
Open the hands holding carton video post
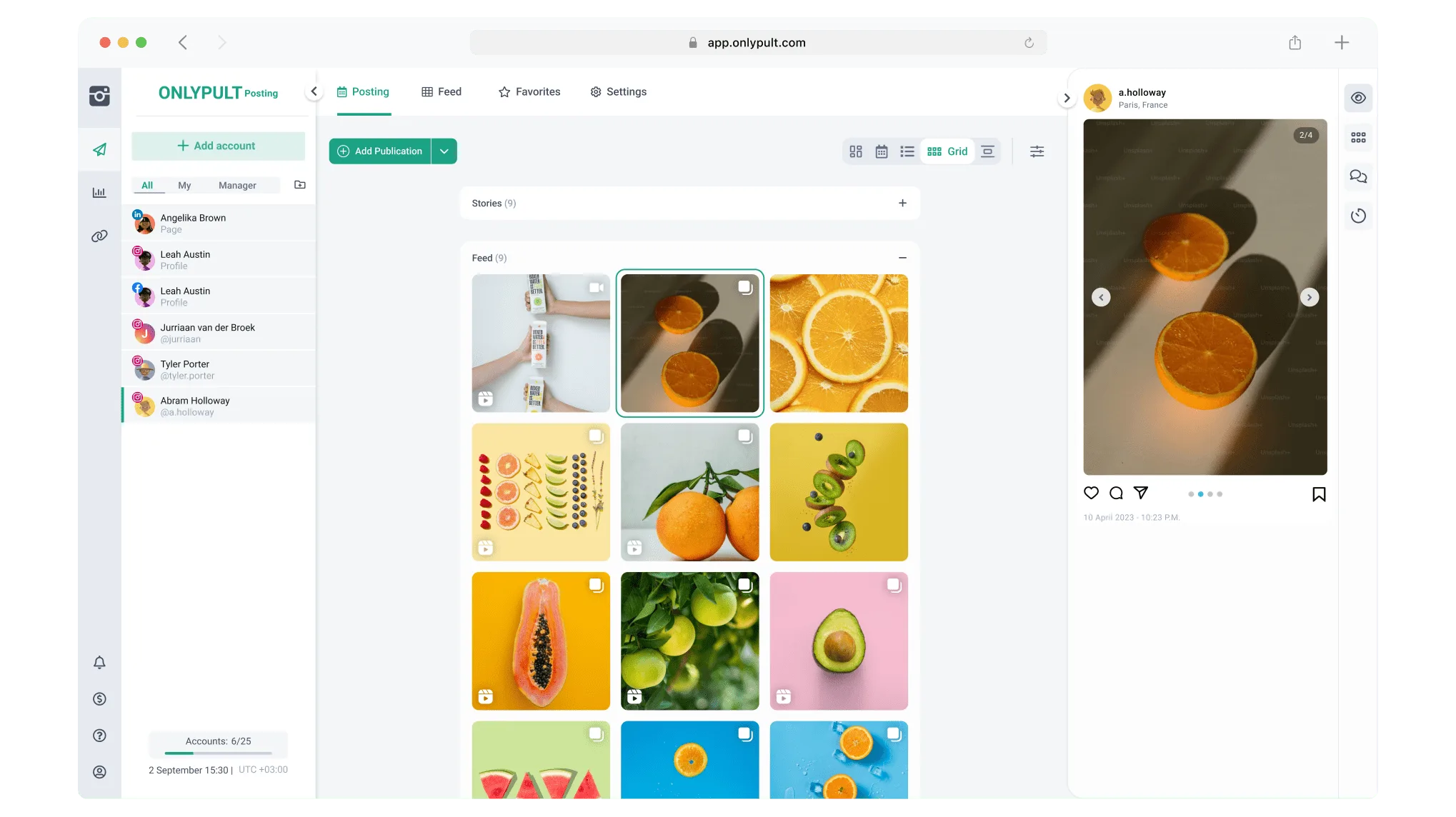[541, 344]
